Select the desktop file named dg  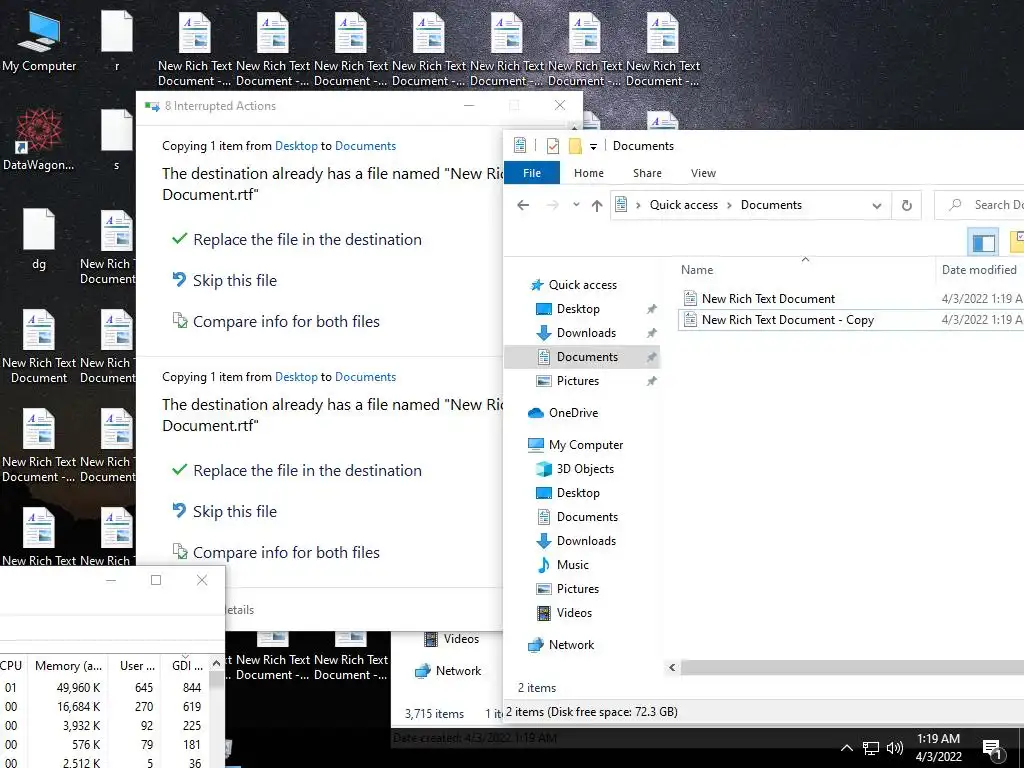(x=39, y=239)
